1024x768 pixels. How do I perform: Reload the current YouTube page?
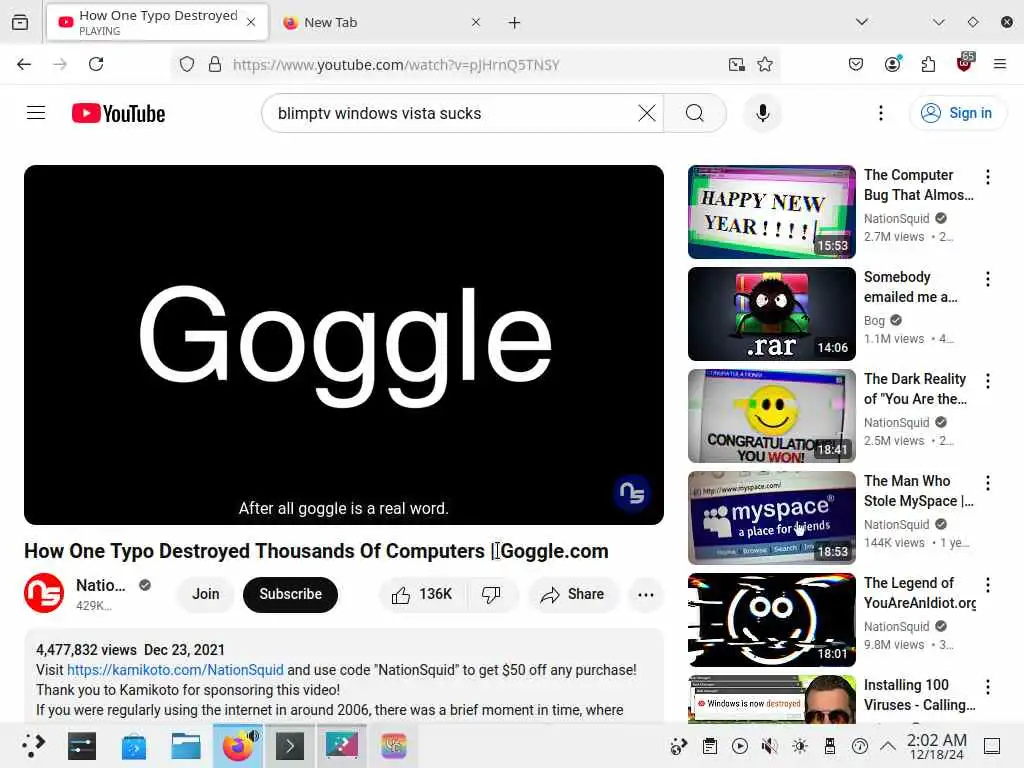[96, 64]
